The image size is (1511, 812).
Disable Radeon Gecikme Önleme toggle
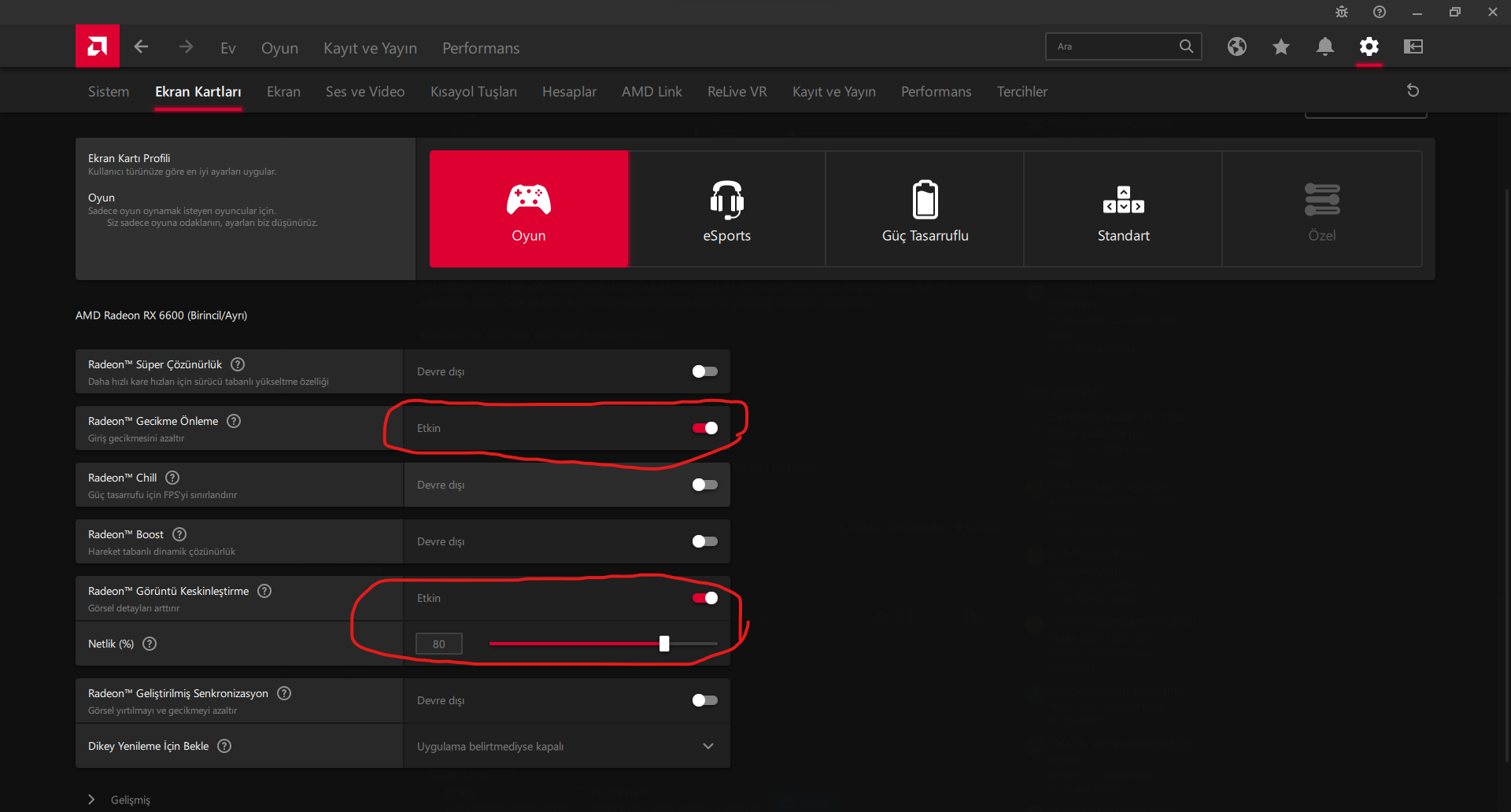pos(705,428)
